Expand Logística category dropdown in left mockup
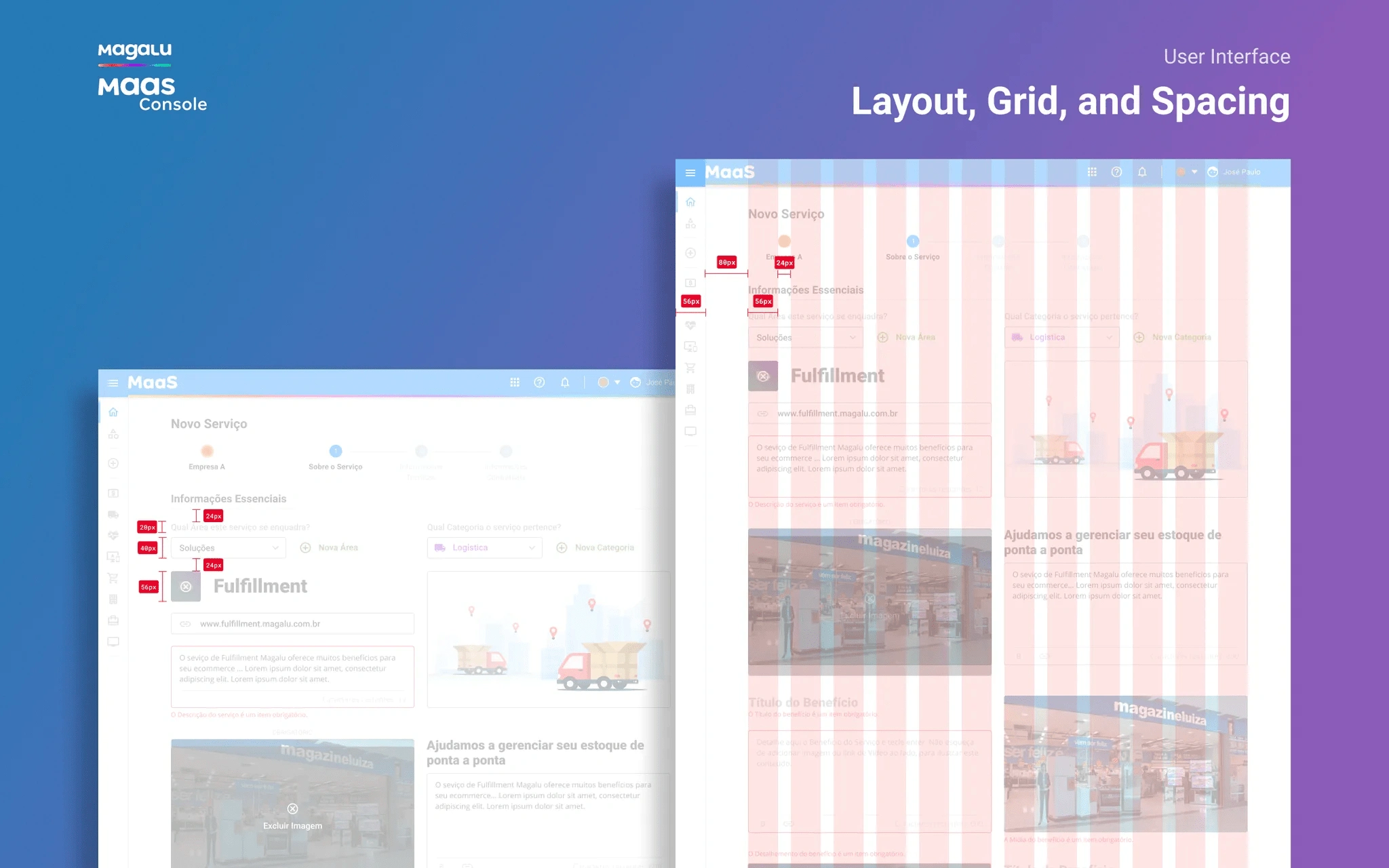The height and width of the screenshot is (868, 1389). pyautogui.click(x=484, y=548)
